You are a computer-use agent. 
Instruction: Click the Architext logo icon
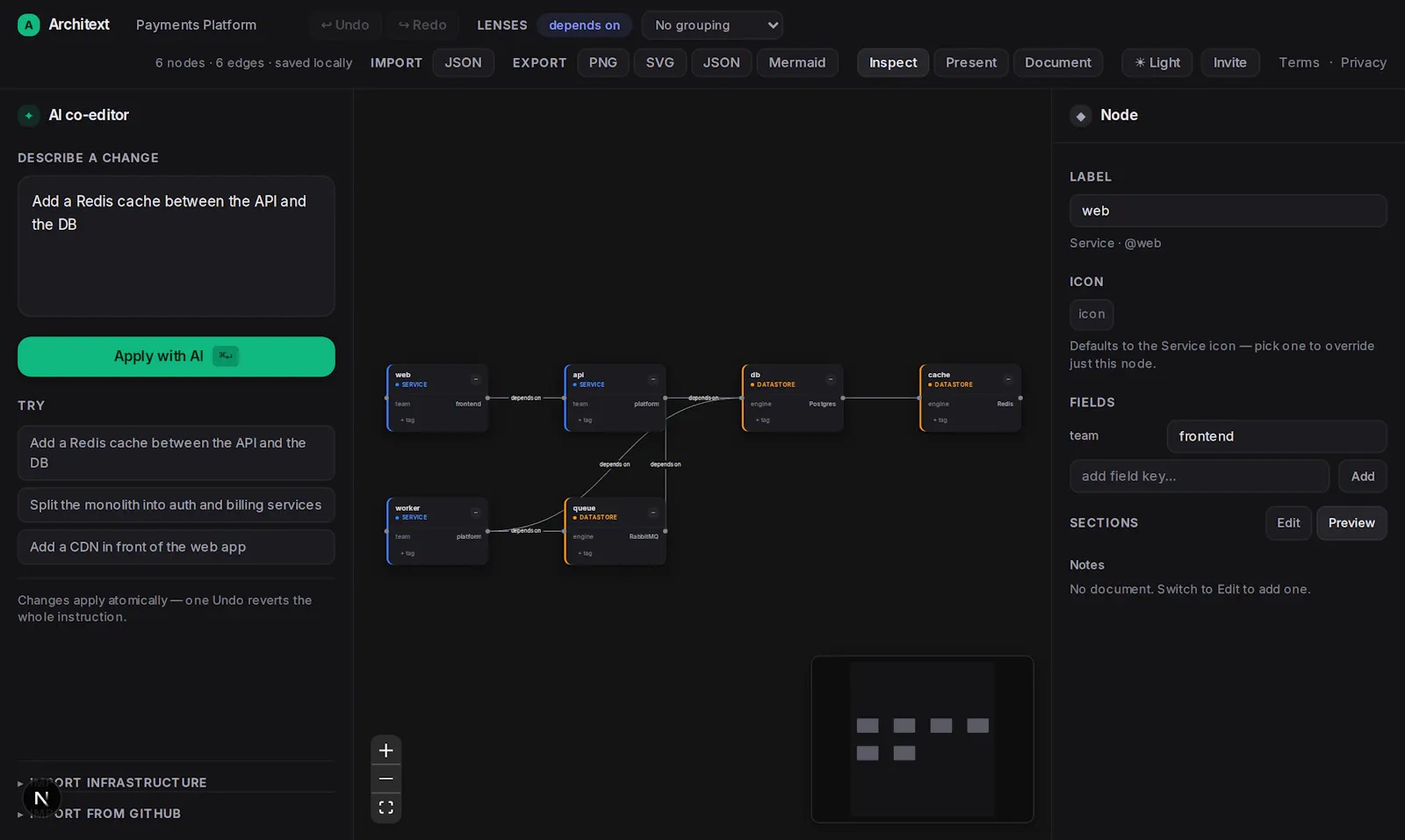(x=29, y=25)
